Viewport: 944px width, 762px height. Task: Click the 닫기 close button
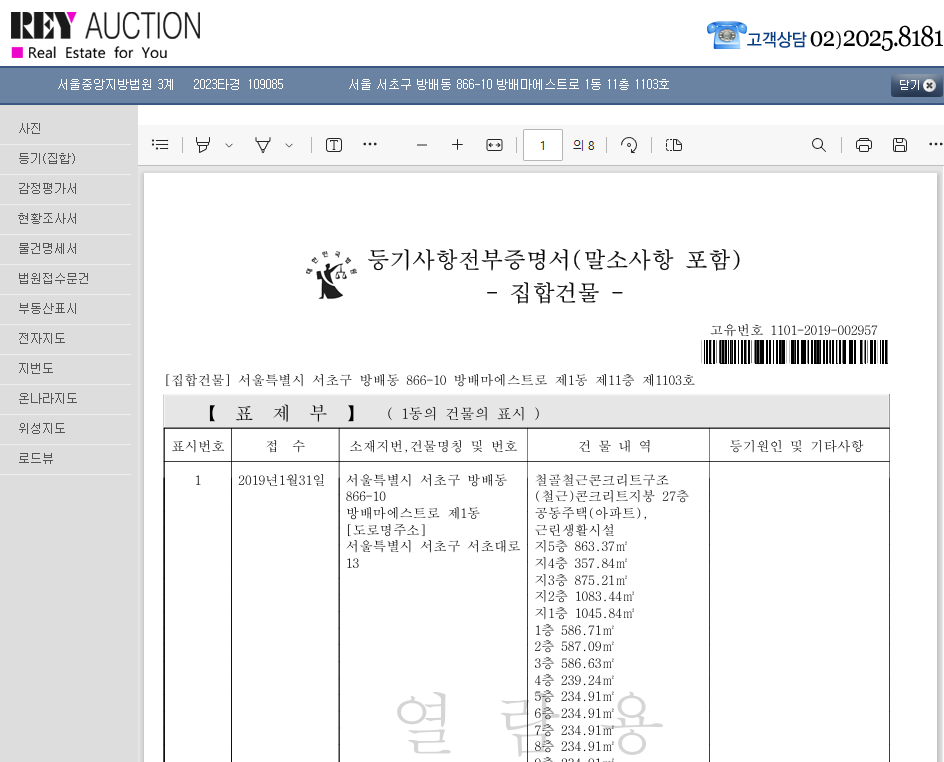(x=916, y=85)
